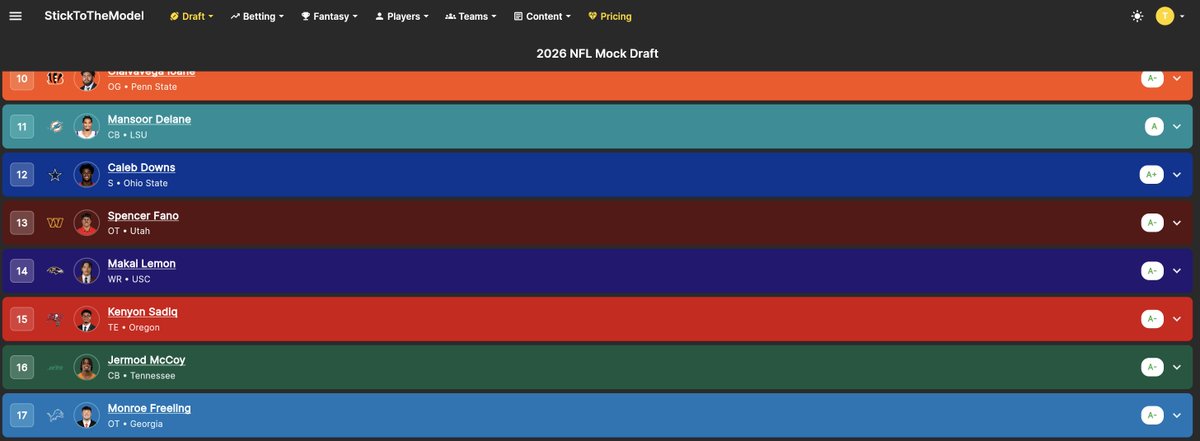Click the pick number 16 badge

click(23, 368)
